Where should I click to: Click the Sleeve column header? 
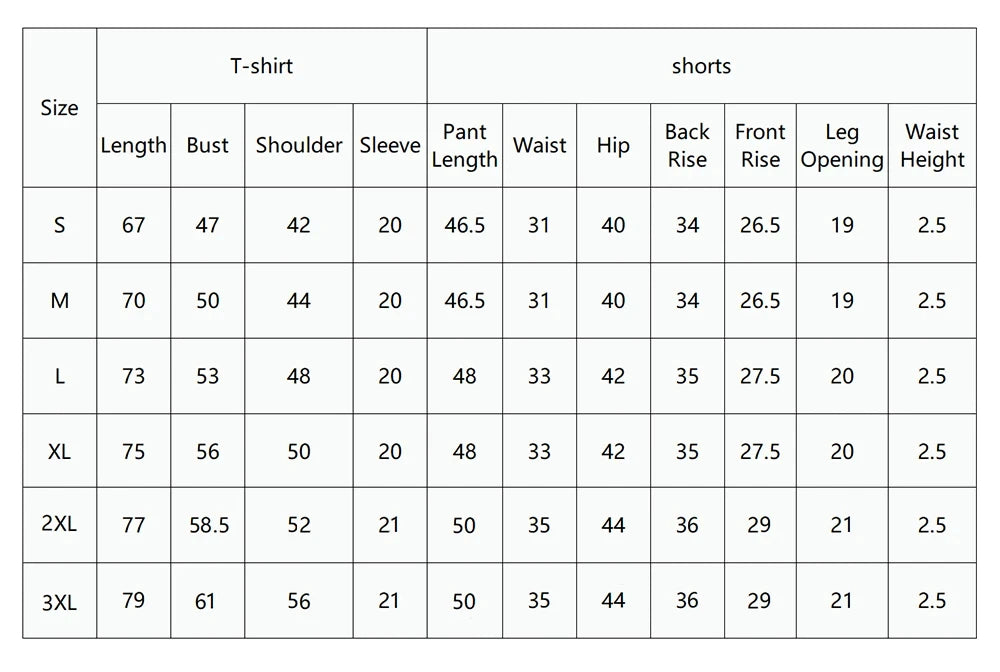click(x=390, y=145)
